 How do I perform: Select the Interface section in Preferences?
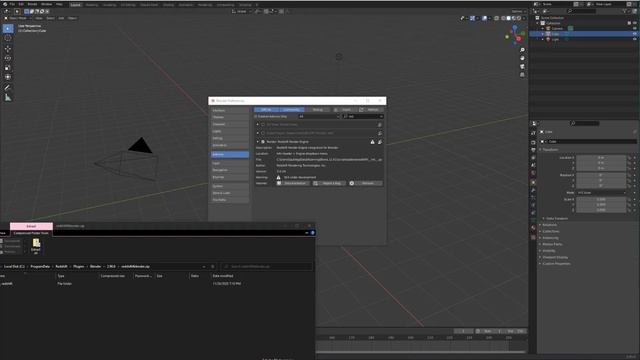[x=230, y=111]
